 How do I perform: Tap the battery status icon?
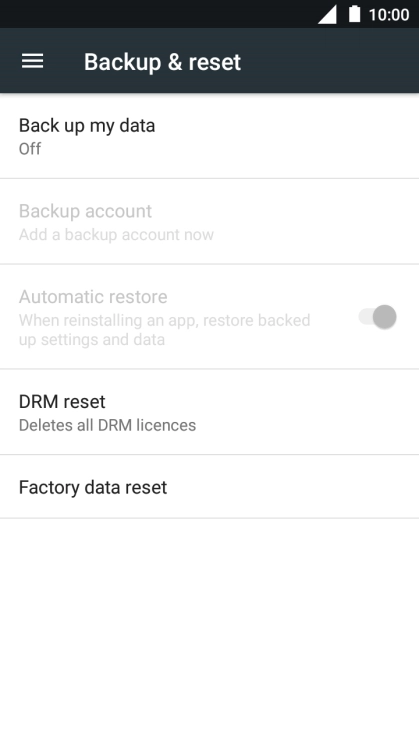(x=354, y=14)
